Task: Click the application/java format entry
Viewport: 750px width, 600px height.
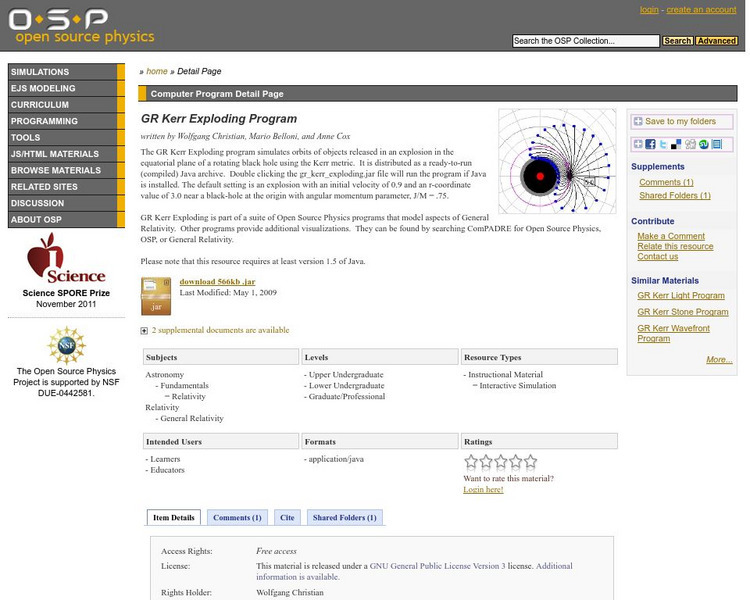Action: (x=336, y=459)
